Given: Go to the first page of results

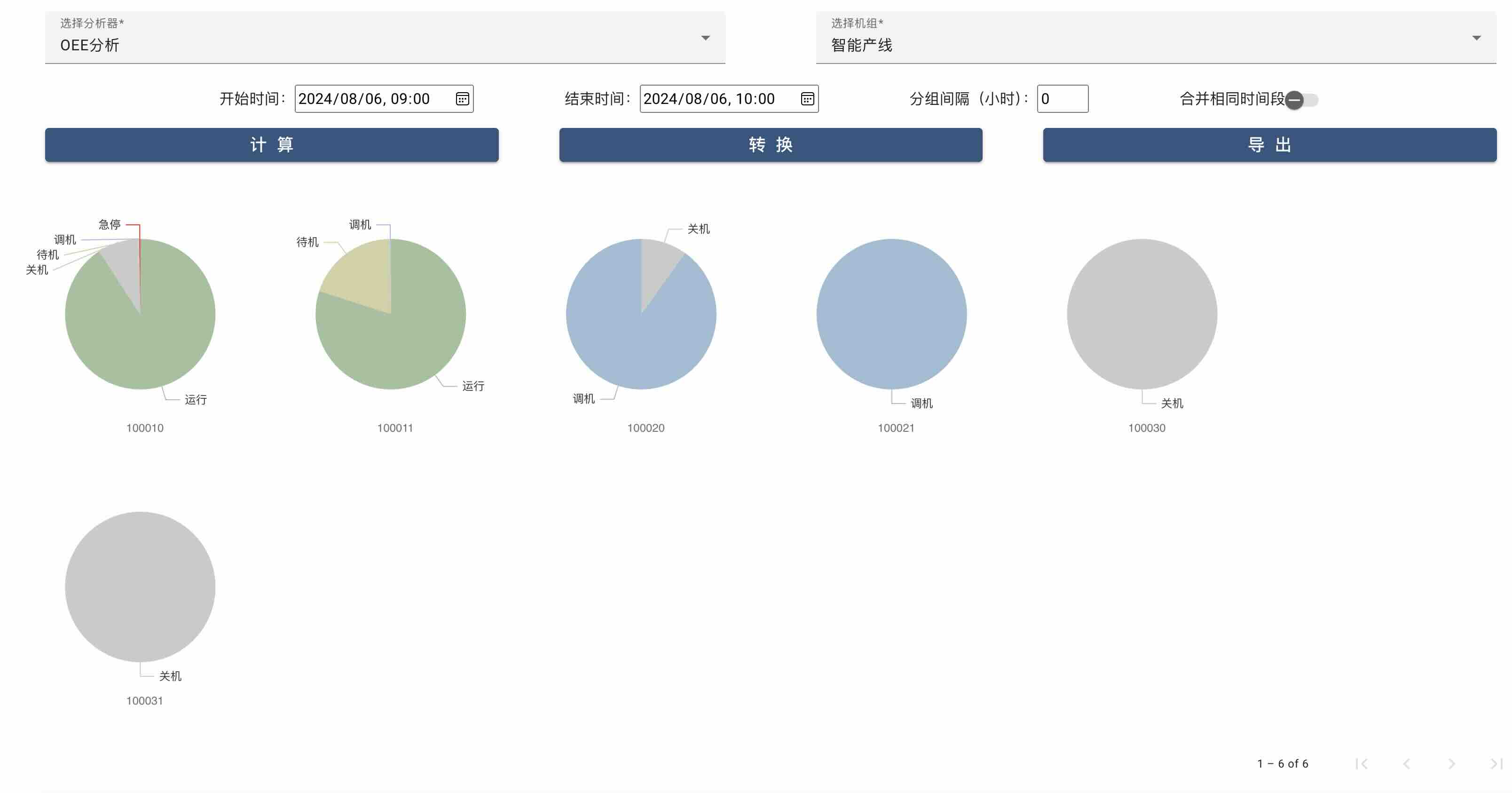Looking at the screenshot, I should click(x=1362, y=764).
